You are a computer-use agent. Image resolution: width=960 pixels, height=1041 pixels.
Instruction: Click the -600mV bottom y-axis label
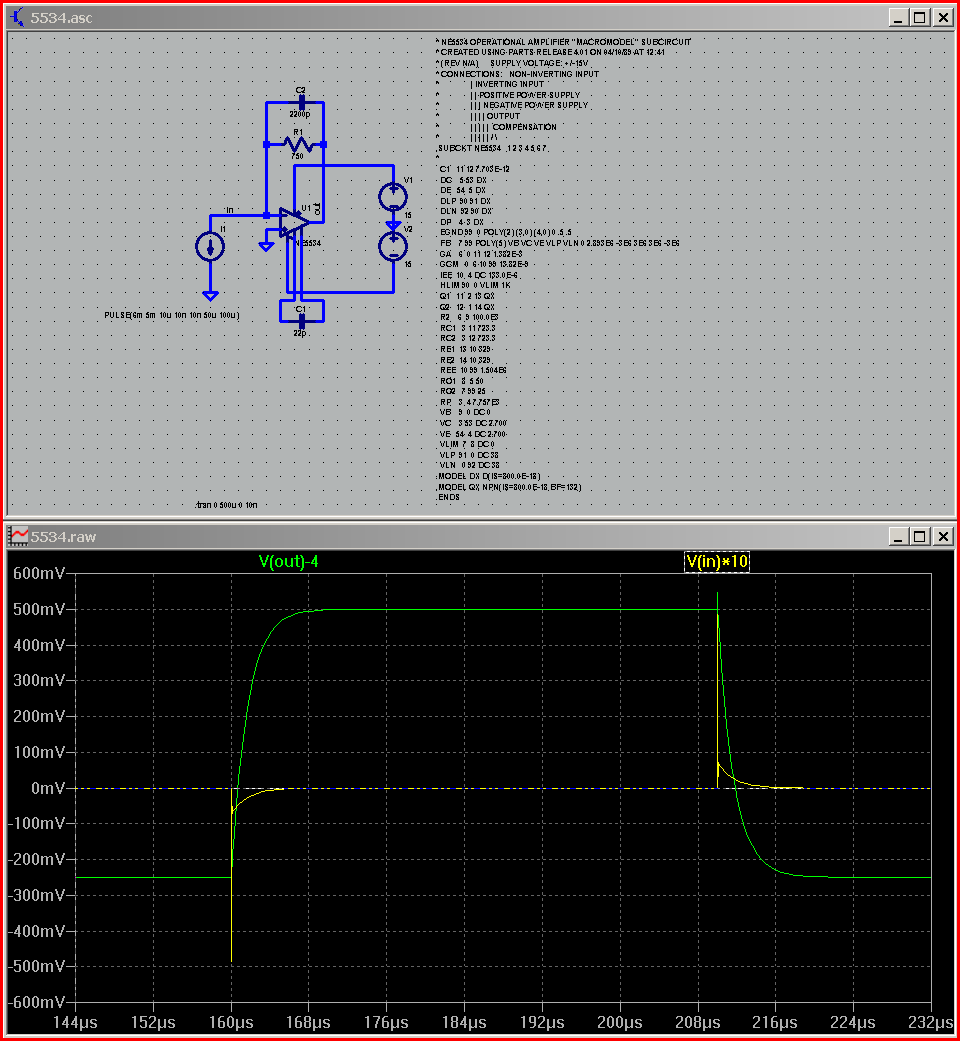[37, 1002]
